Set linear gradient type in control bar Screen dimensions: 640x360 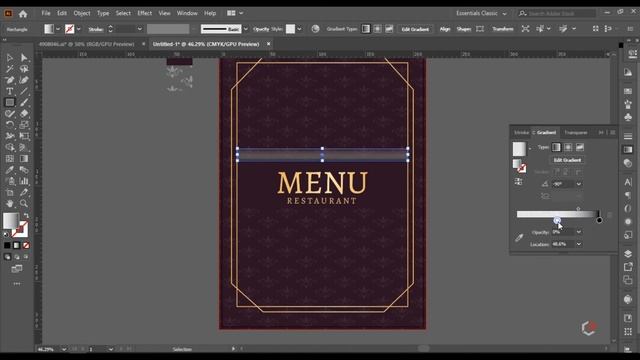pyautogui.click(x=366, y=29)
